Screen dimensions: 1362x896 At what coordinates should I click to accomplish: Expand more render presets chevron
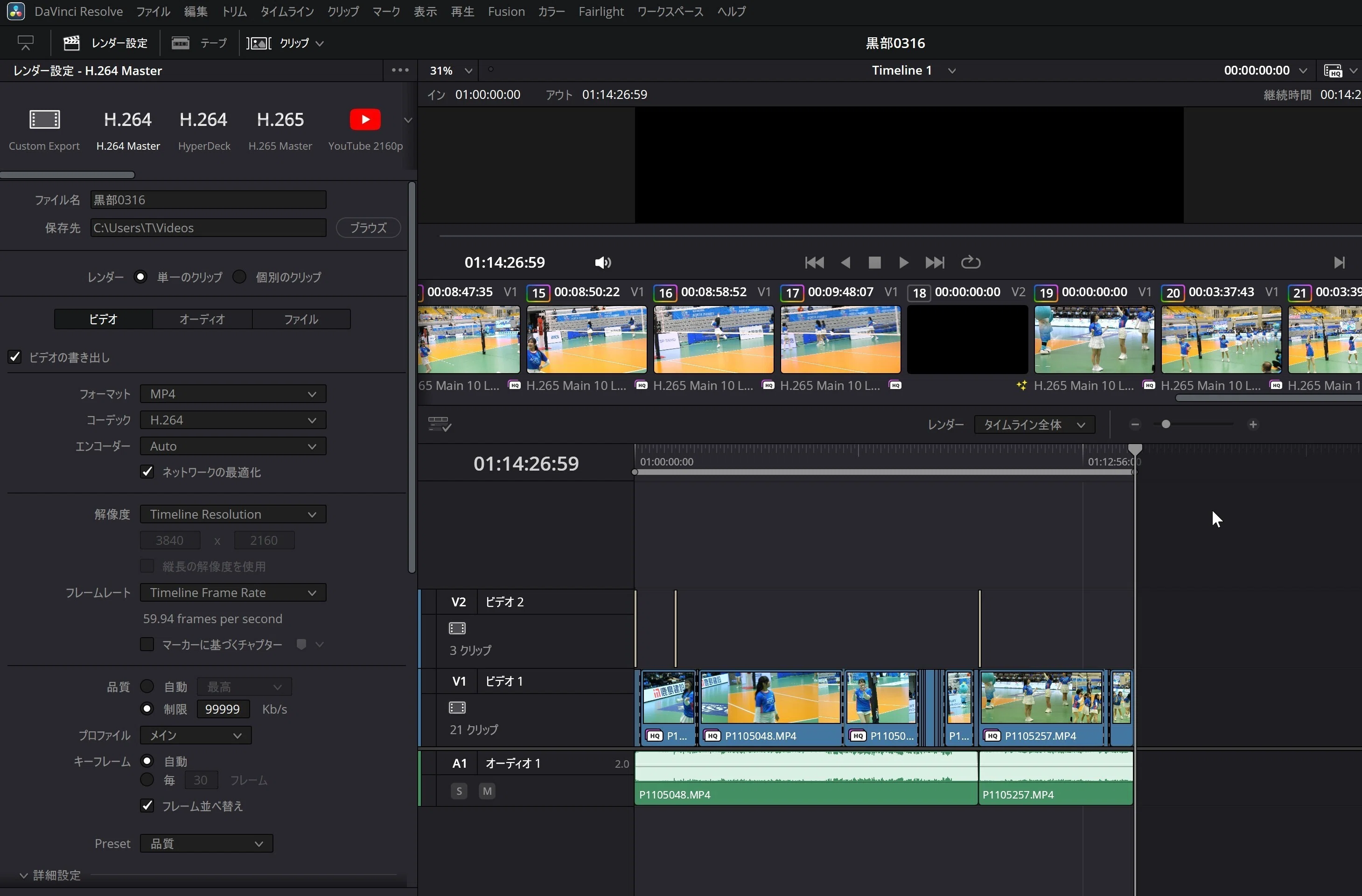408,120
